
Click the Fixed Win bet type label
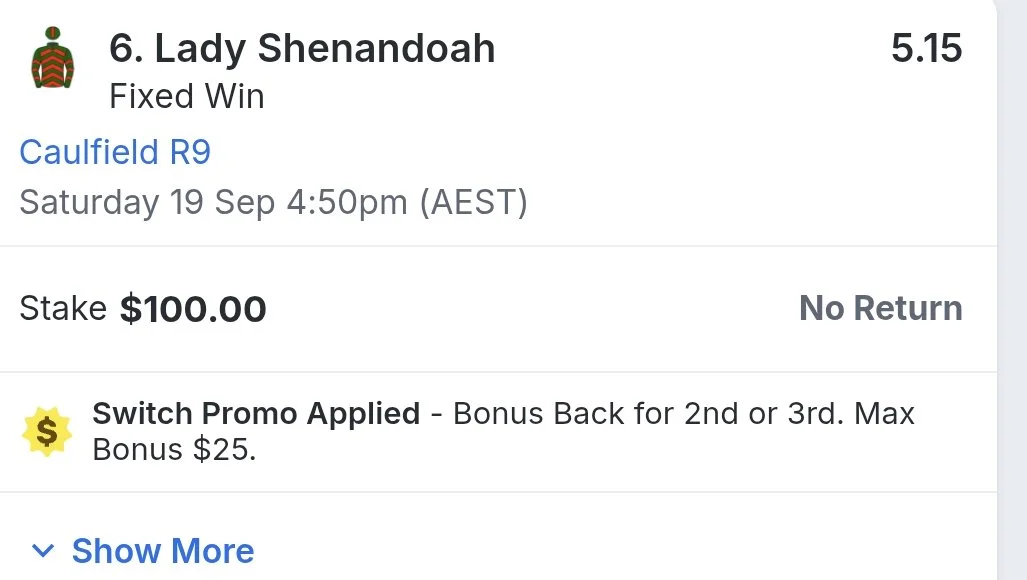(187, 96)
